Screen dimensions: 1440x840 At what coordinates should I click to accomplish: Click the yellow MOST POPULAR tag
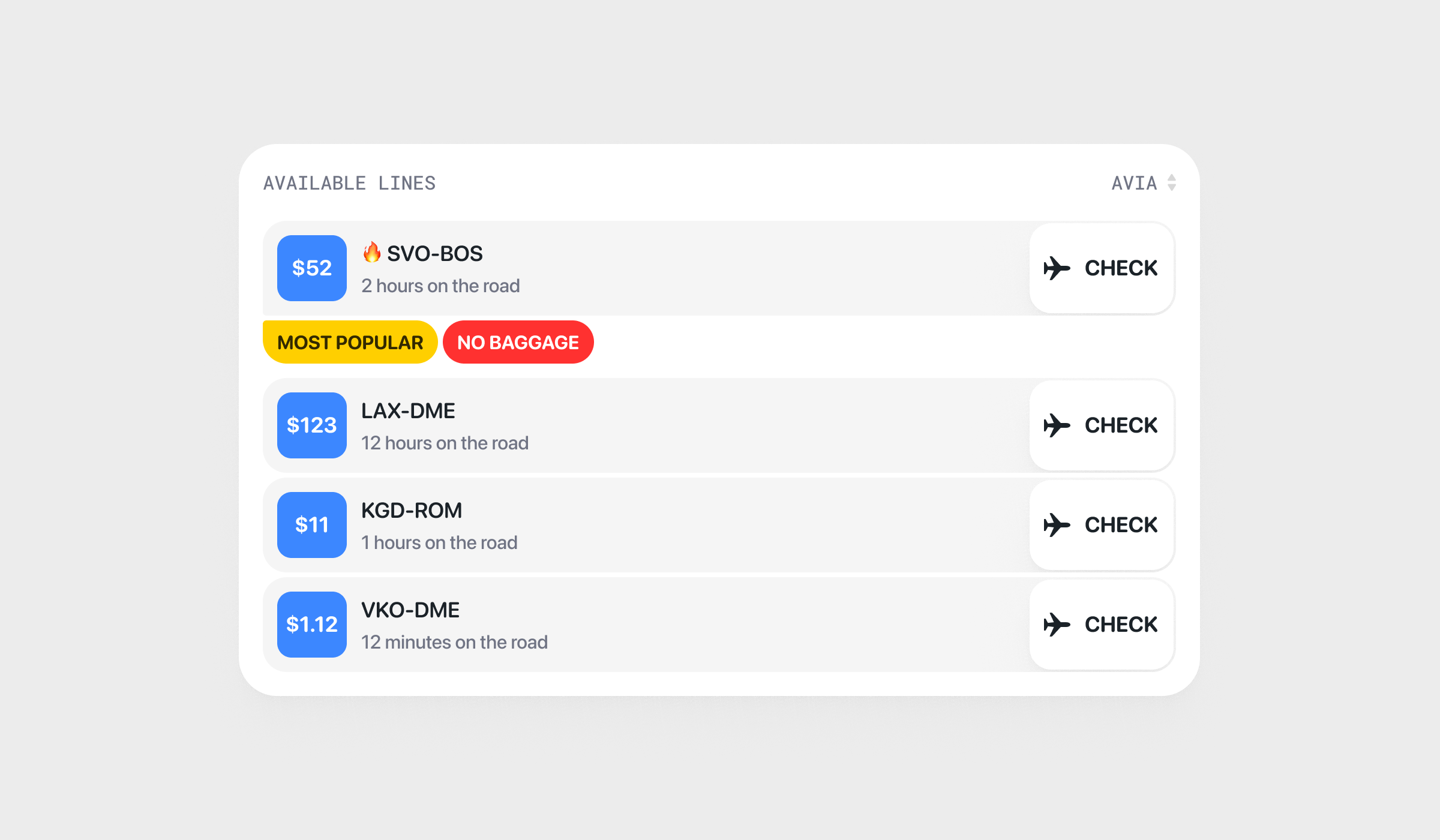tap(350, 343)
